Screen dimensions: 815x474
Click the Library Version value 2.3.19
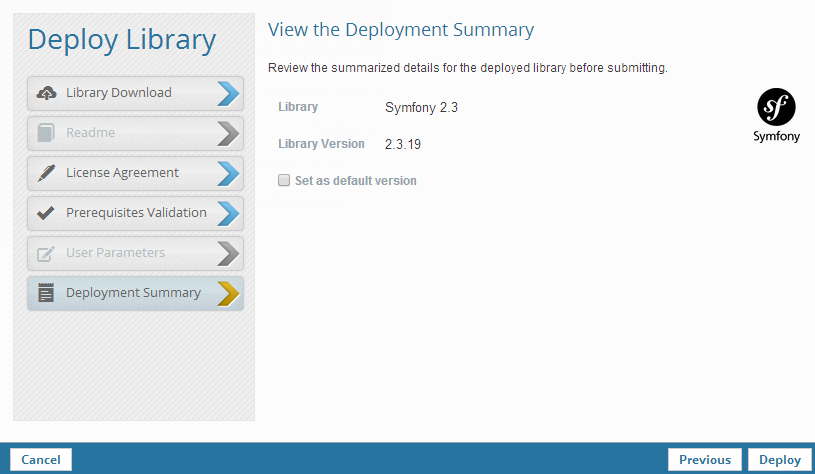pyautogui.click(x=403, y=144)
